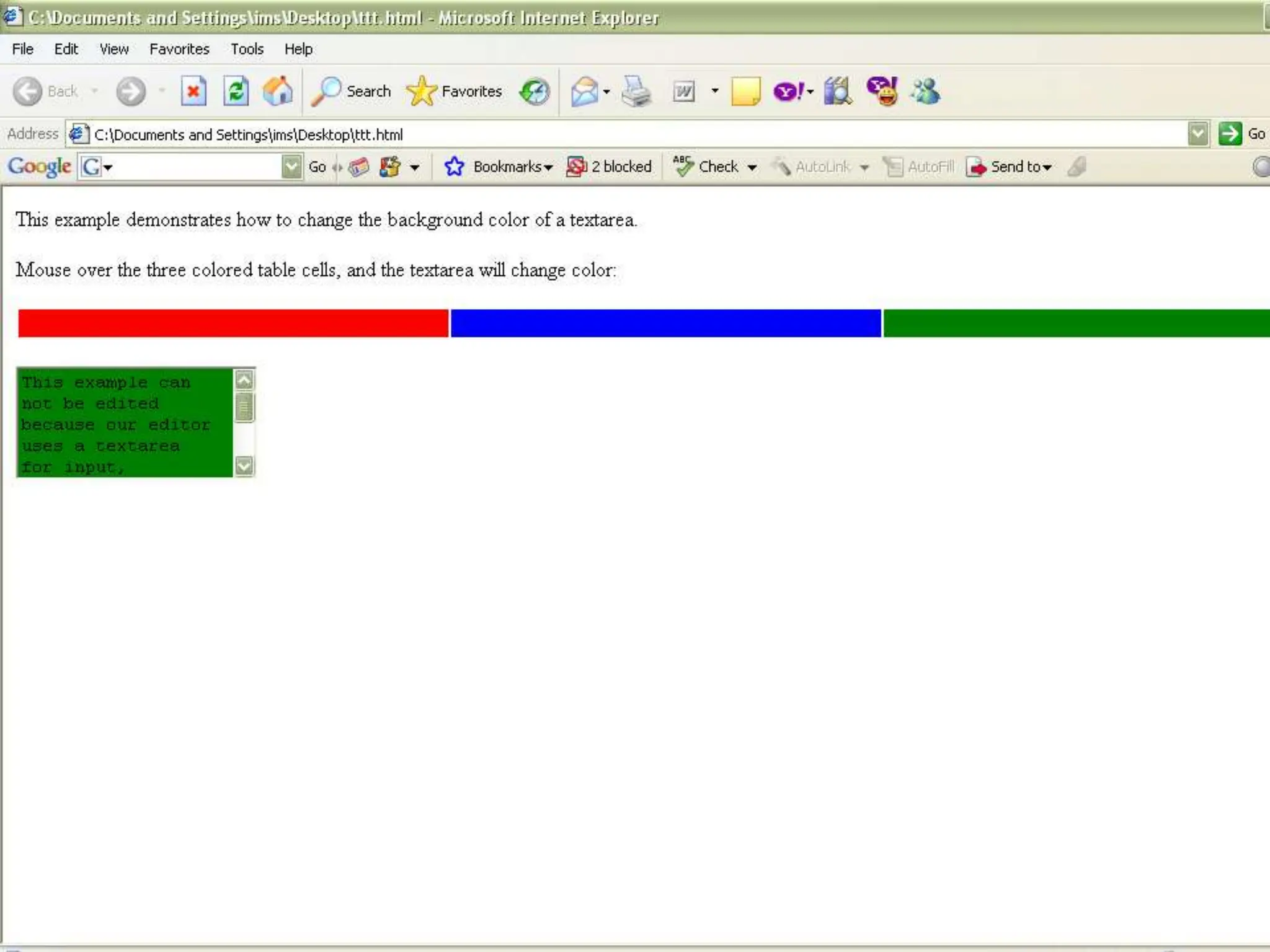Click the yellow note Discuss icon

745,92
